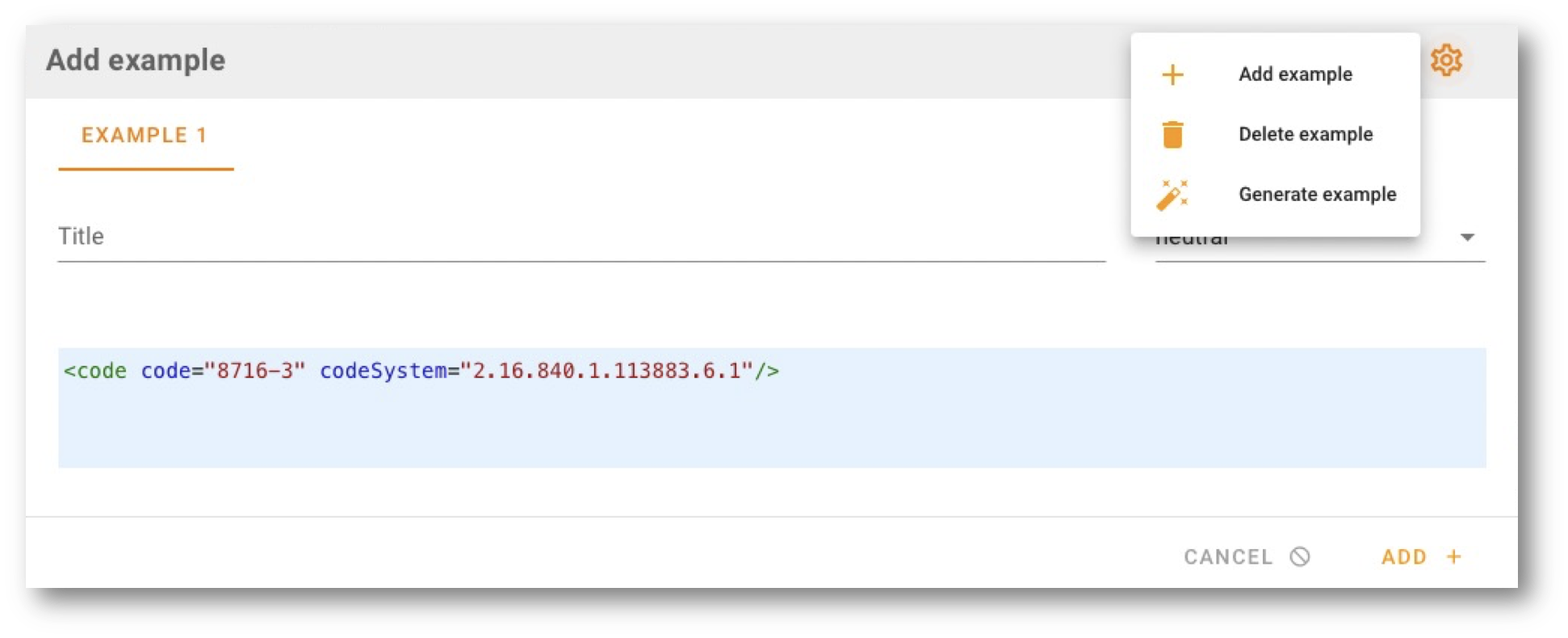Click the opening <code tag in editor

click(95, 371)
